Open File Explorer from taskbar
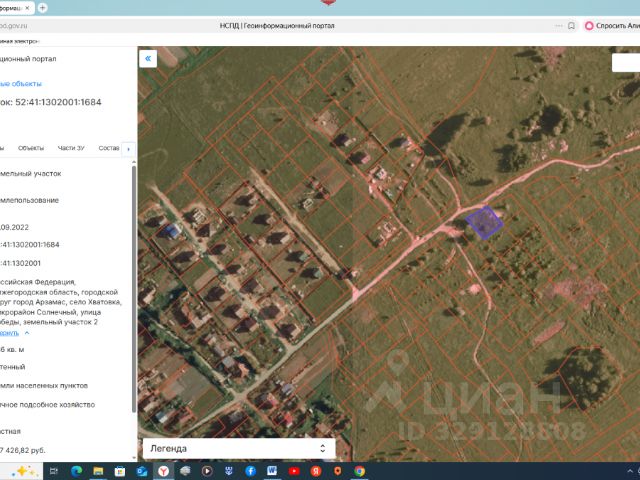The image size is (640, 480). click(98, 471)
